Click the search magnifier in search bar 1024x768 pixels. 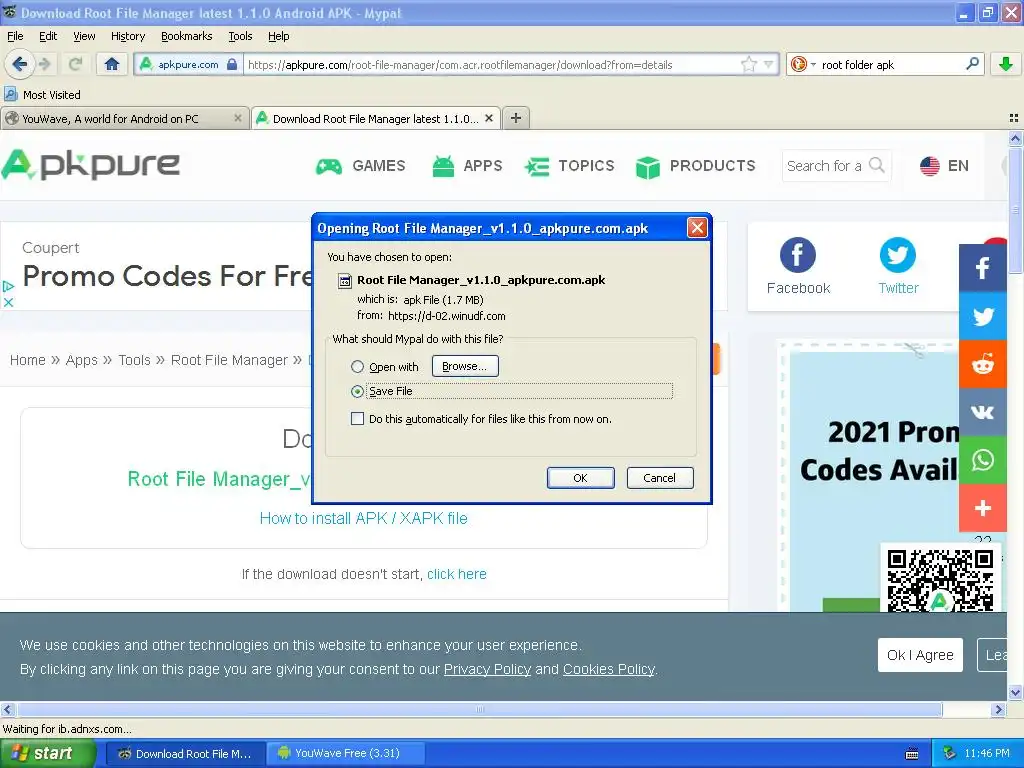pyautogui.click(x=972, y=64)
